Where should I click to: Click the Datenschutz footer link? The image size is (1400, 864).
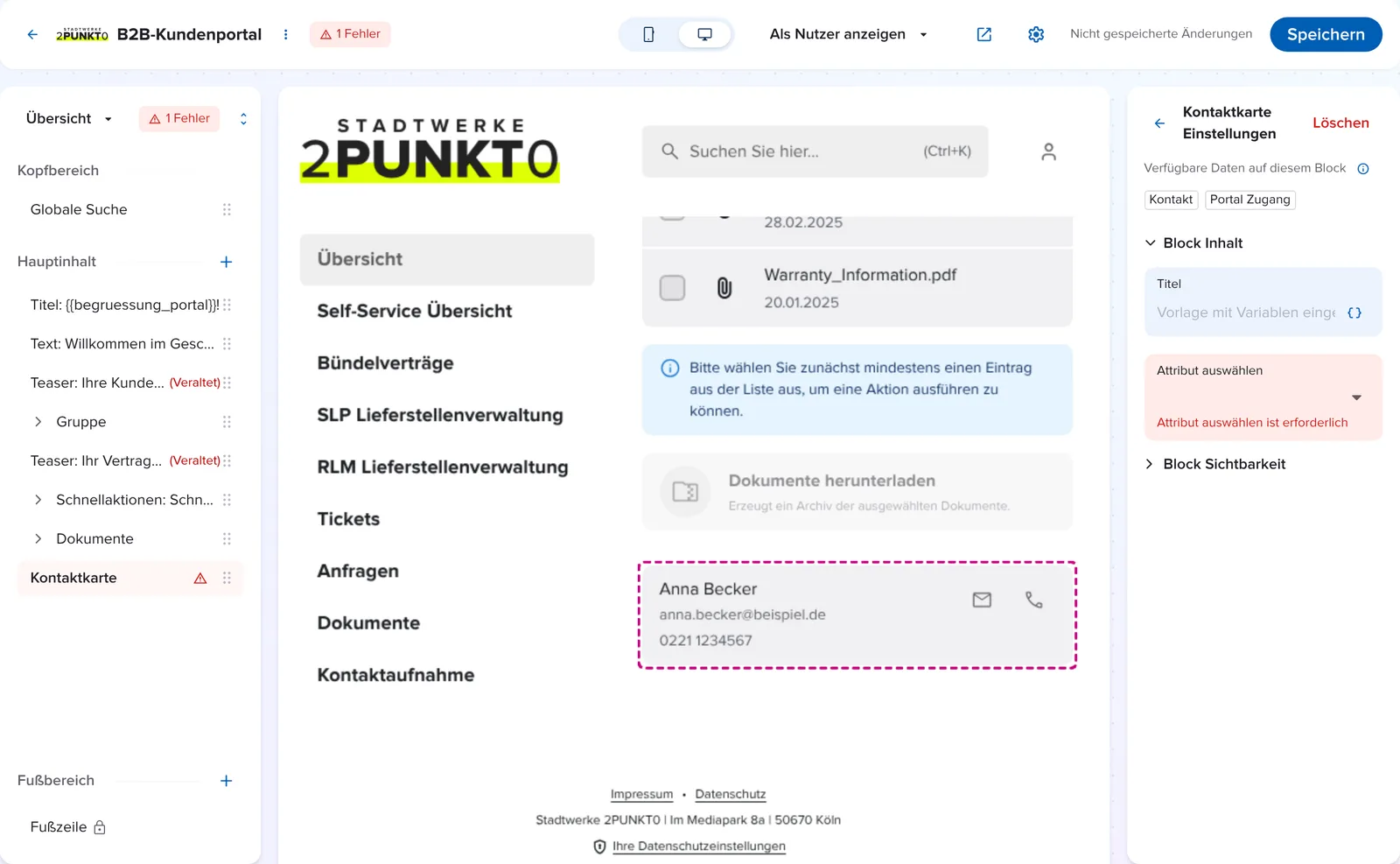point(730,794)
